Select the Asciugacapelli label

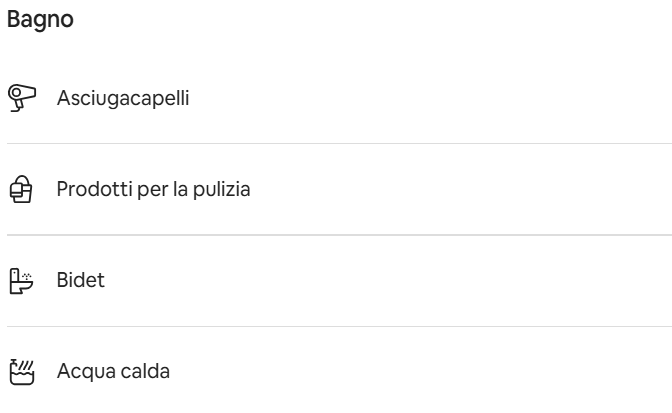pos(123,98)
